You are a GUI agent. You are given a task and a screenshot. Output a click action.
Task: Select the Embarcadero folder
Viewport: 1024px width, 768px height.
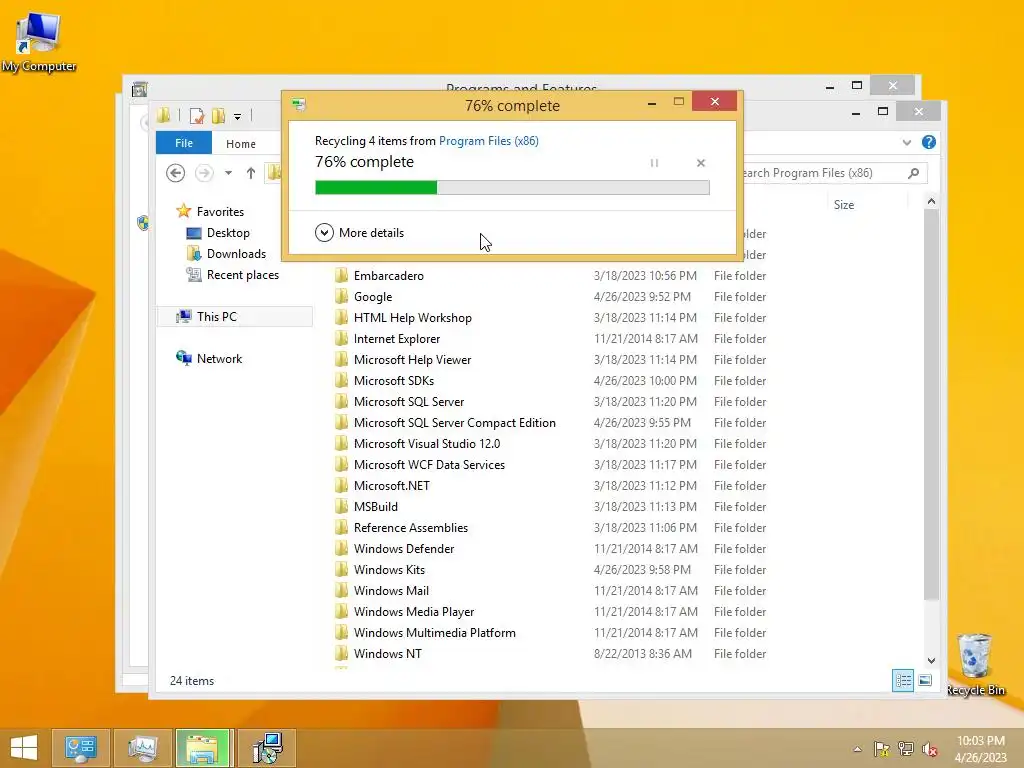(389, 276)
